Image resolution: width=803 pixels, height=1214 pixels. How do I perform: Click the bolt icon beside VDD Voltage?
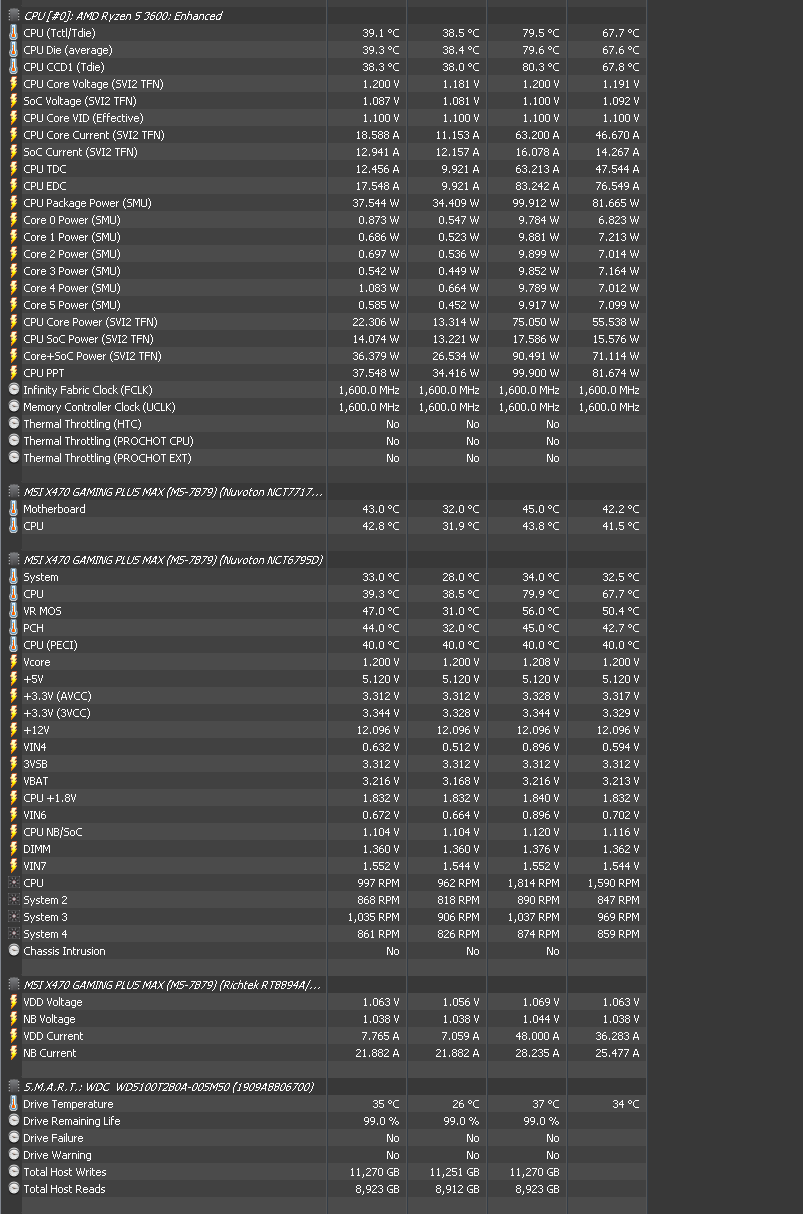click(x=14, y=1002)
